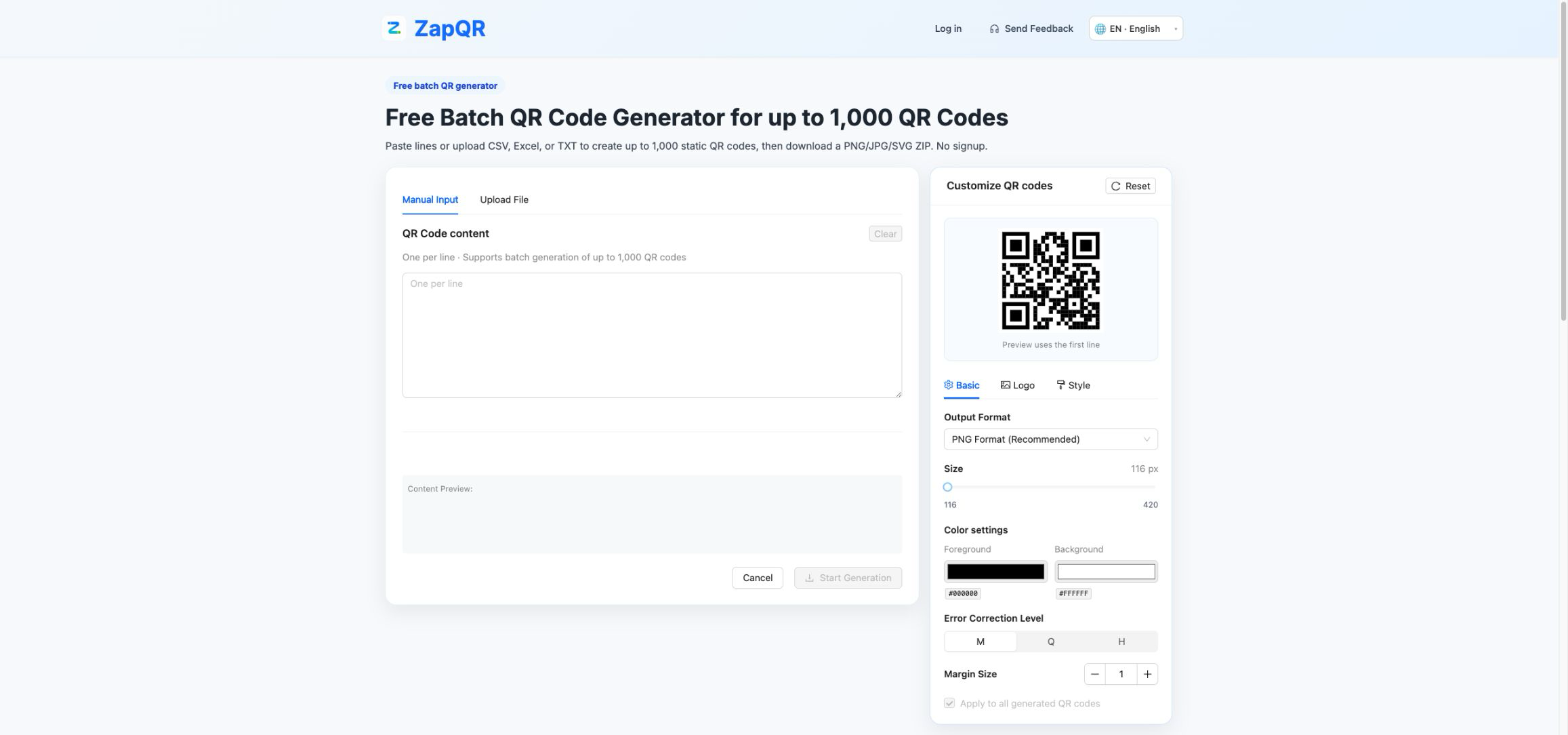Click the ZapQR logo icon
The image size is (1568, 735).
pos(394,28)
